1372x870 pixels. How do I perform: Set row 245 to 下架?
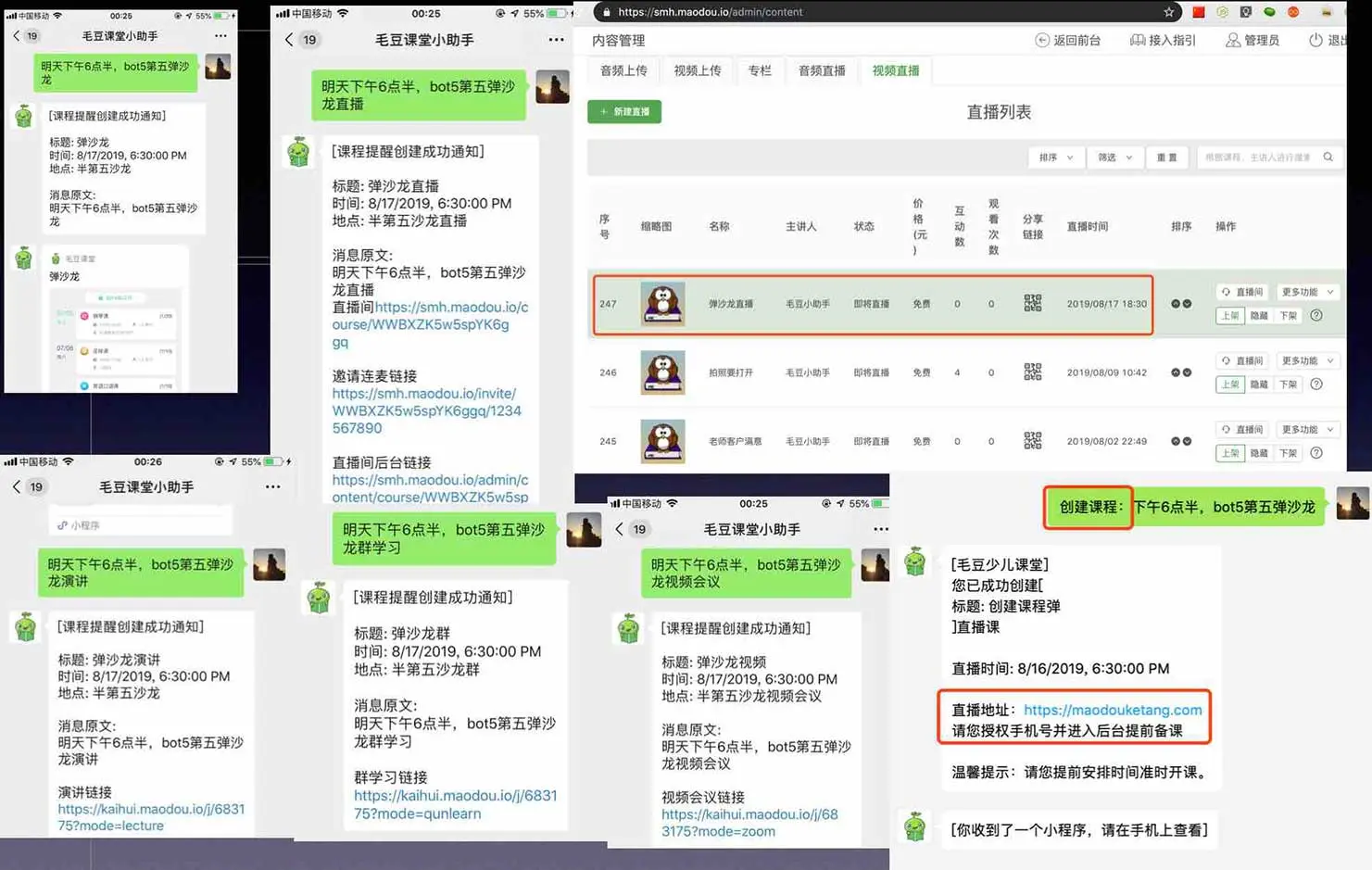pyautogui.click(x=1289, y=453)
